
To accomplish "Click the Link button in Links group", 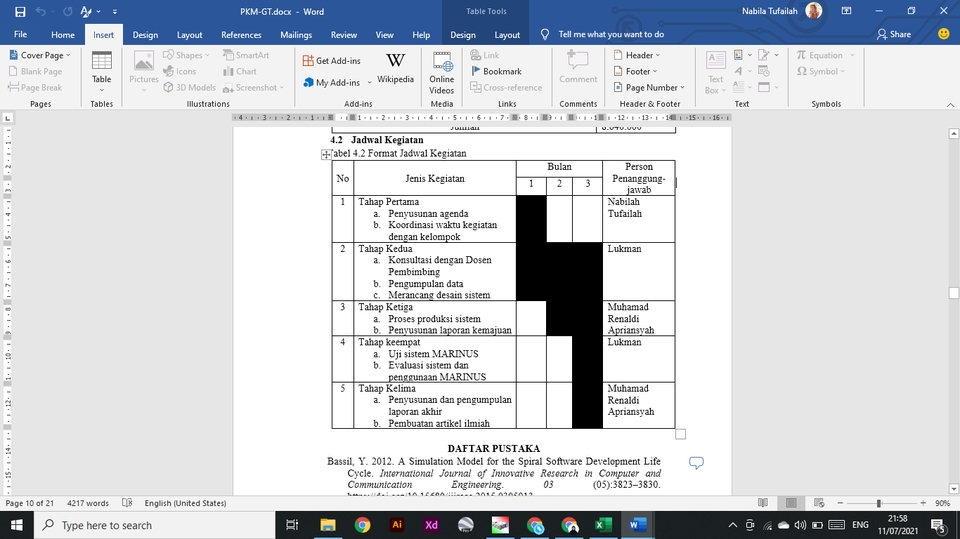I will pyautogui.click(x=485, y=55).
